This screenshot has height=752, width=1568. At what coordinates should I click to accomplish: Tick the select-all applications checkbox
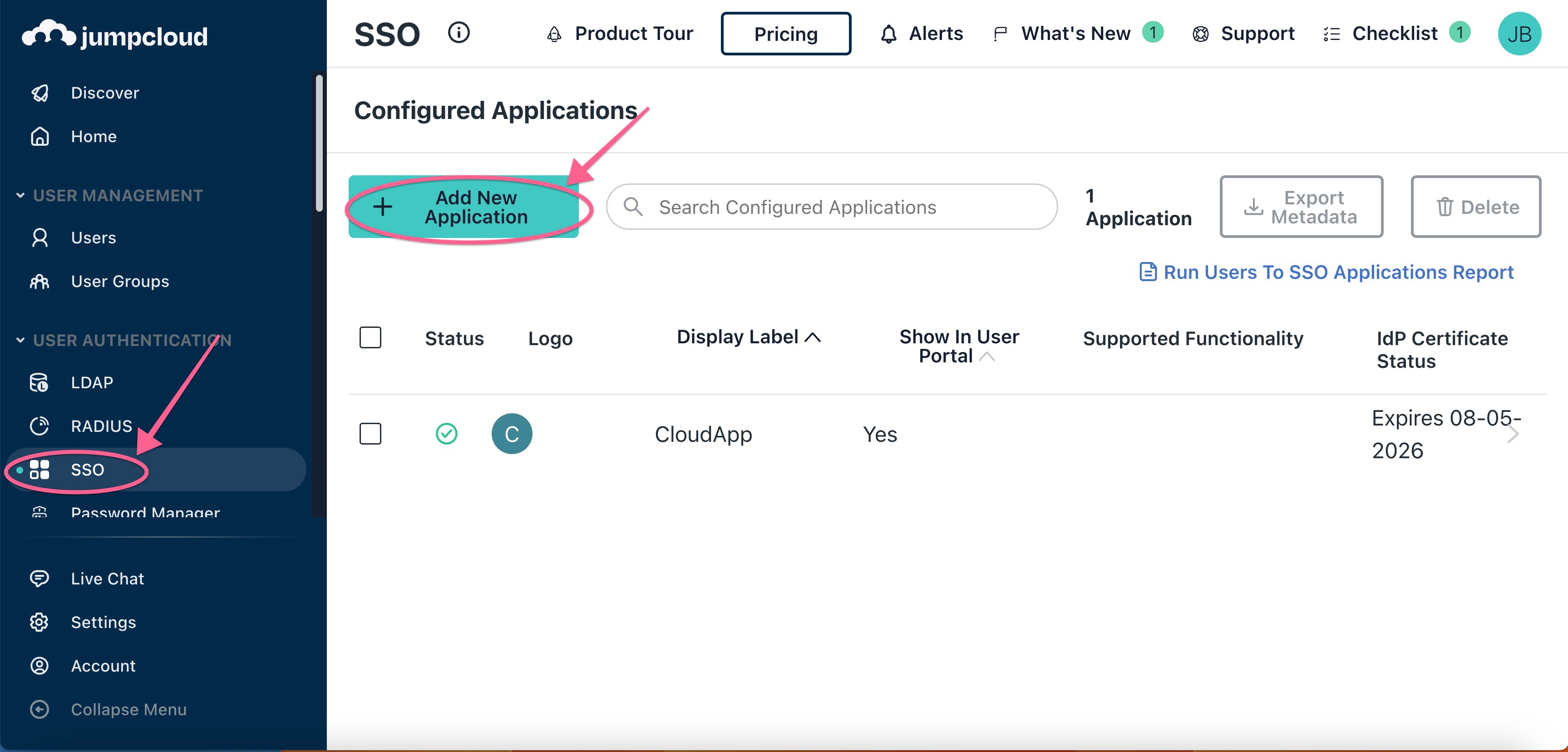tap(370, 337)
